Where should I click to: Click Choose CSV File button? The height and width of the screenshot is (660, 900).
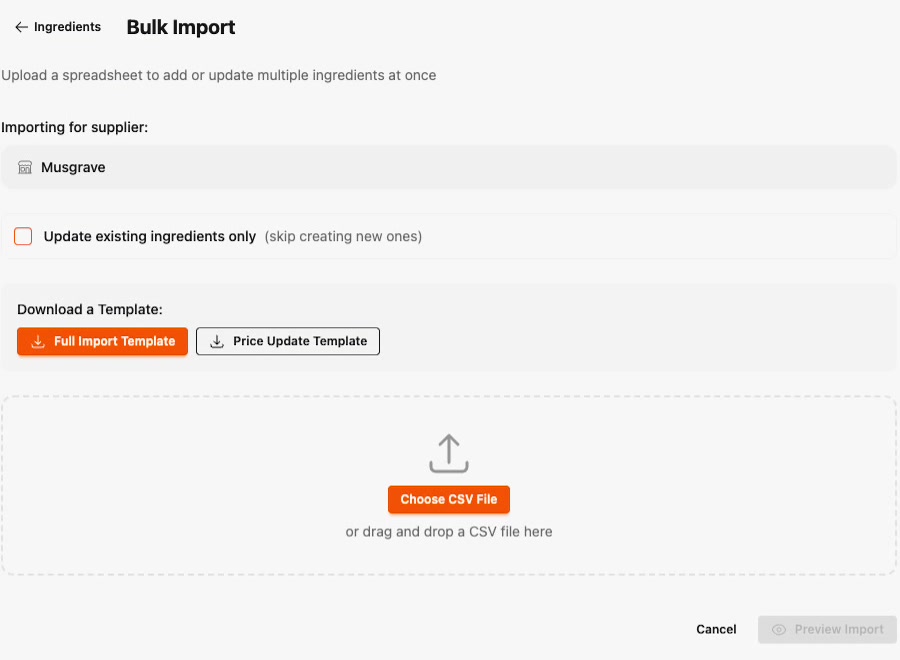tap(449, 499)
